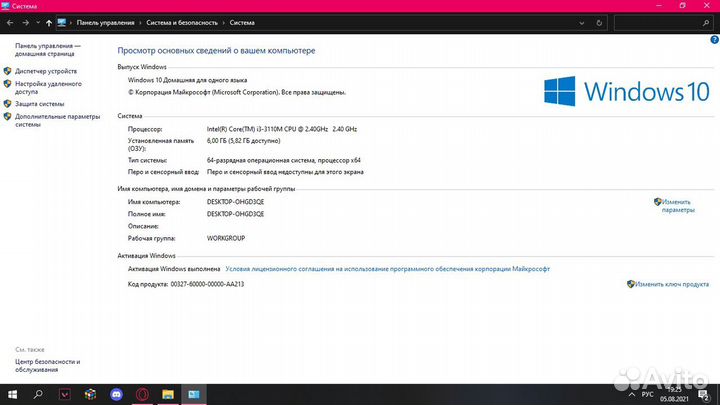The image size is (720, 405).
Task: Open the recent locations dropdown arrow
Action: 36,21
